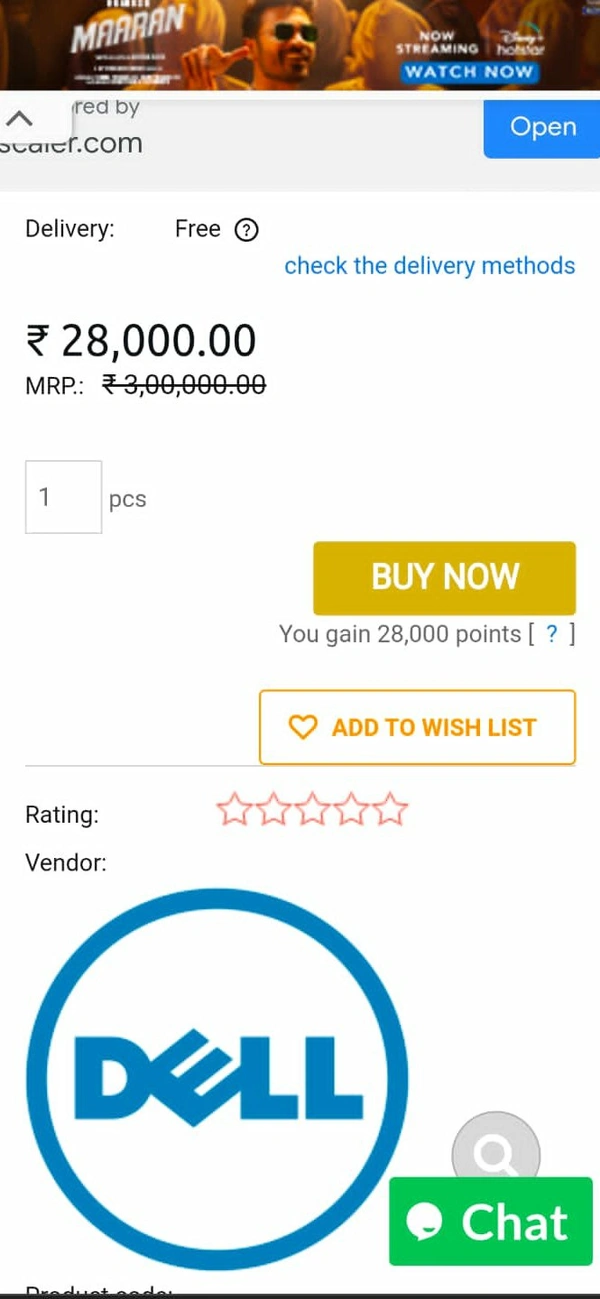The height and width of the screenshot is (1299, 600).
Task: Click ADD TO WISH LIST button
Action: (417, 727)
